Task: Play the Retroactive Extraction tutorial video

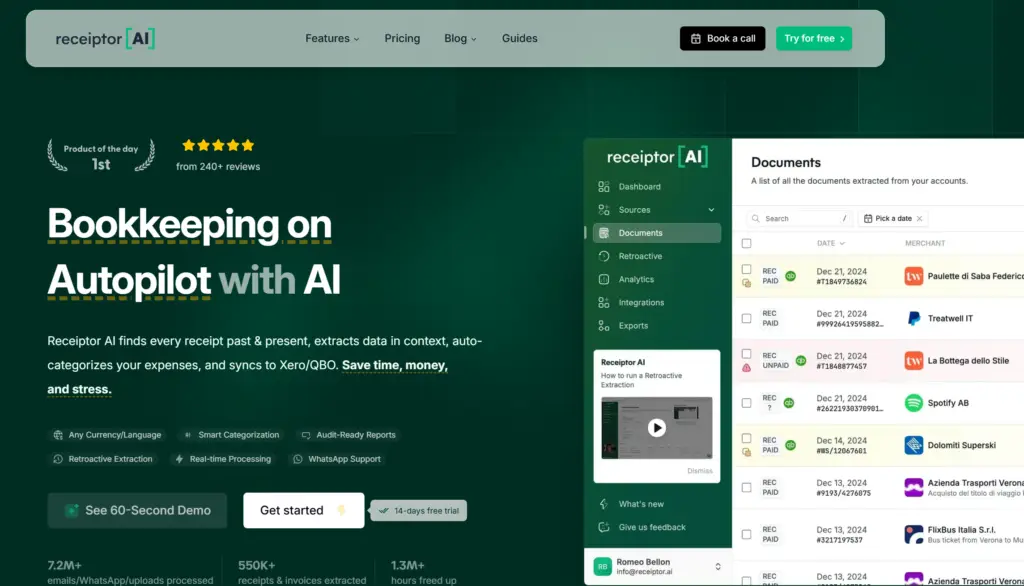Action: (656, 428)
